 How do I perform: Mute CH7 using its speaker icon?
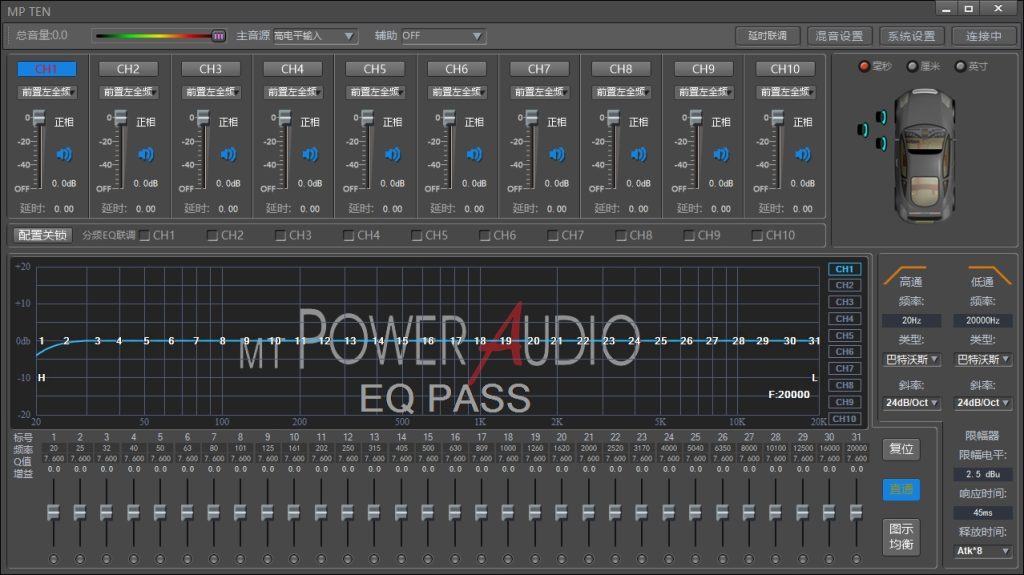point(556,154)
